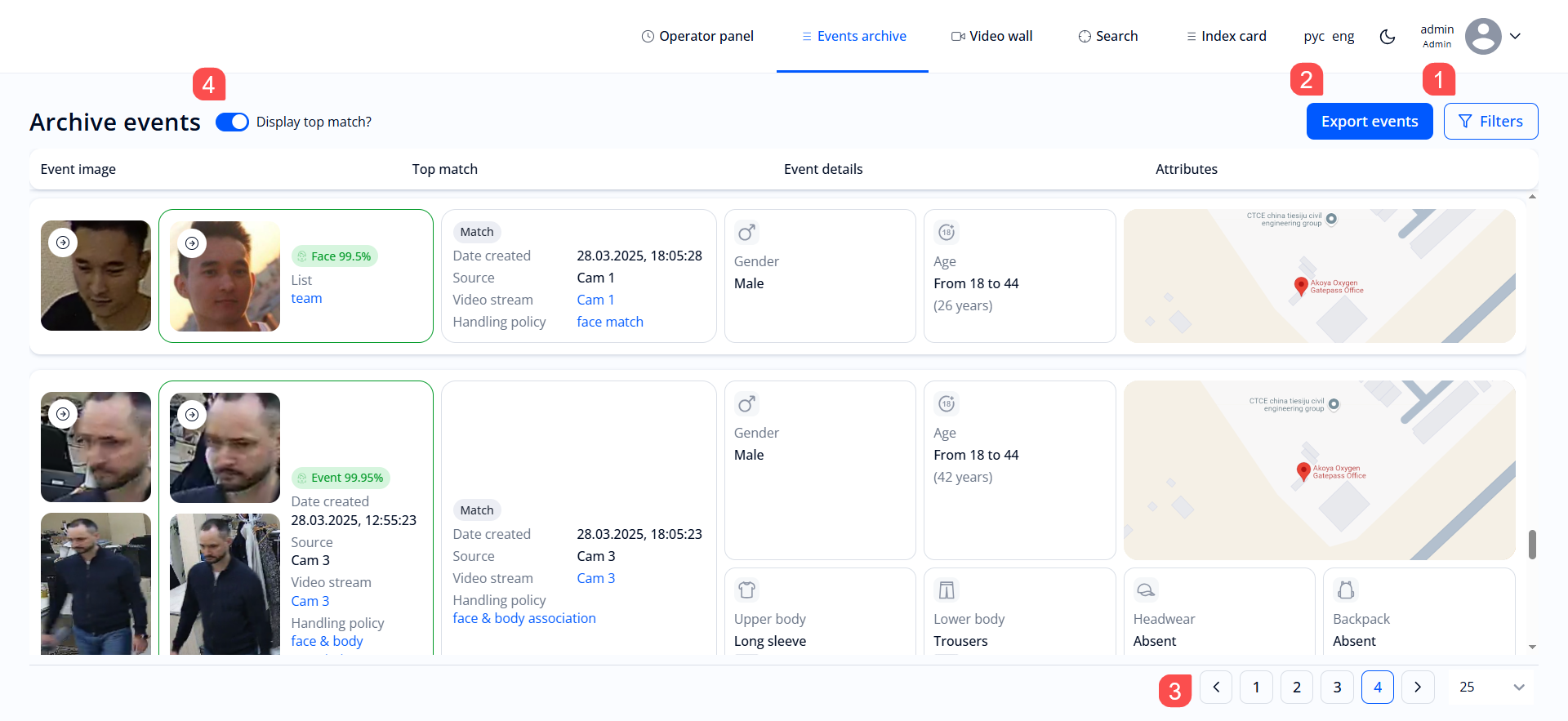Viewport: 1568px width, 721px height.
Task: Open arrow icon on second event face image
Action: point(63,414)
